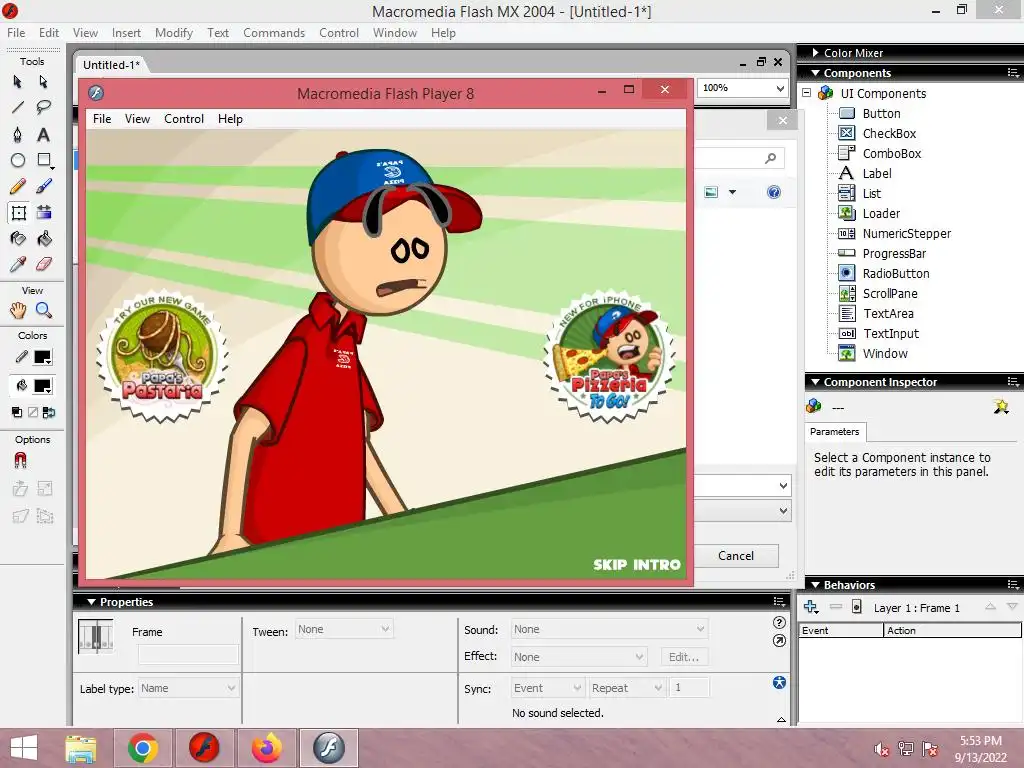This screenshot has width=1024, height=768.
Task: Select the Eyedropper tool
Action: [18, 264]
